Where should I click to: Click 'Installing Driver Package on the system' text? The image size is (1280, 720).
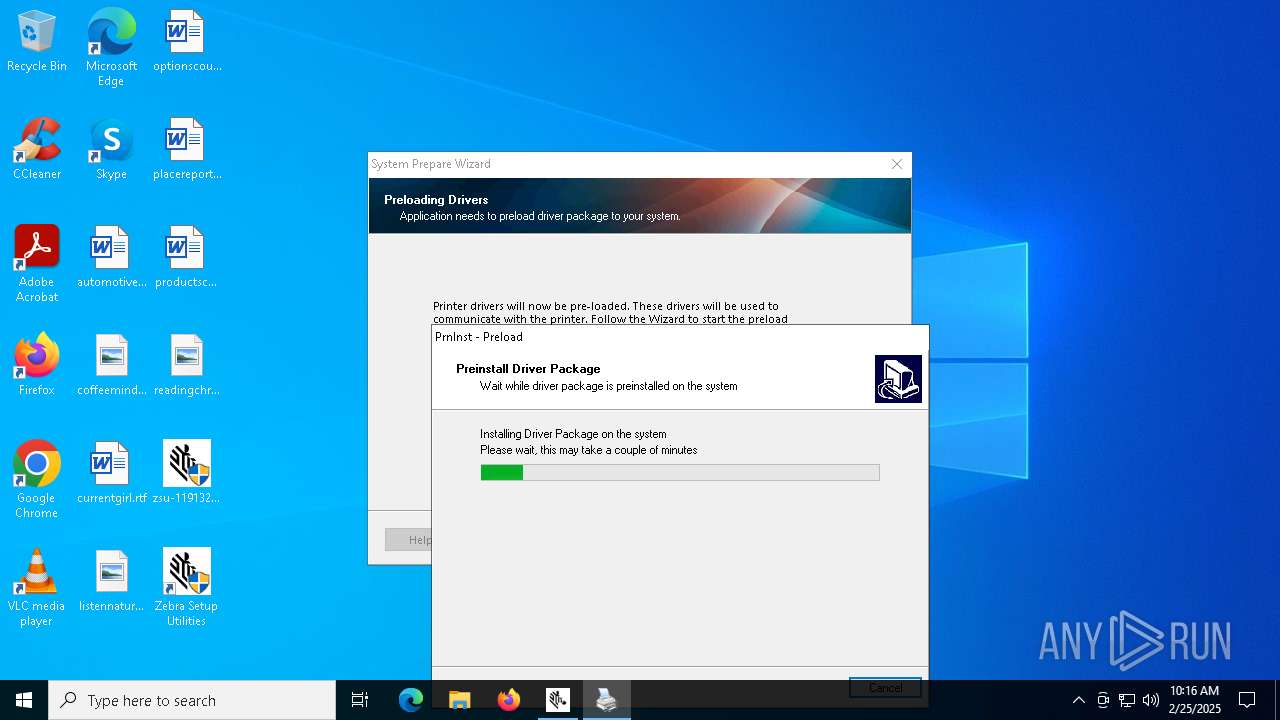coord(573,434)
